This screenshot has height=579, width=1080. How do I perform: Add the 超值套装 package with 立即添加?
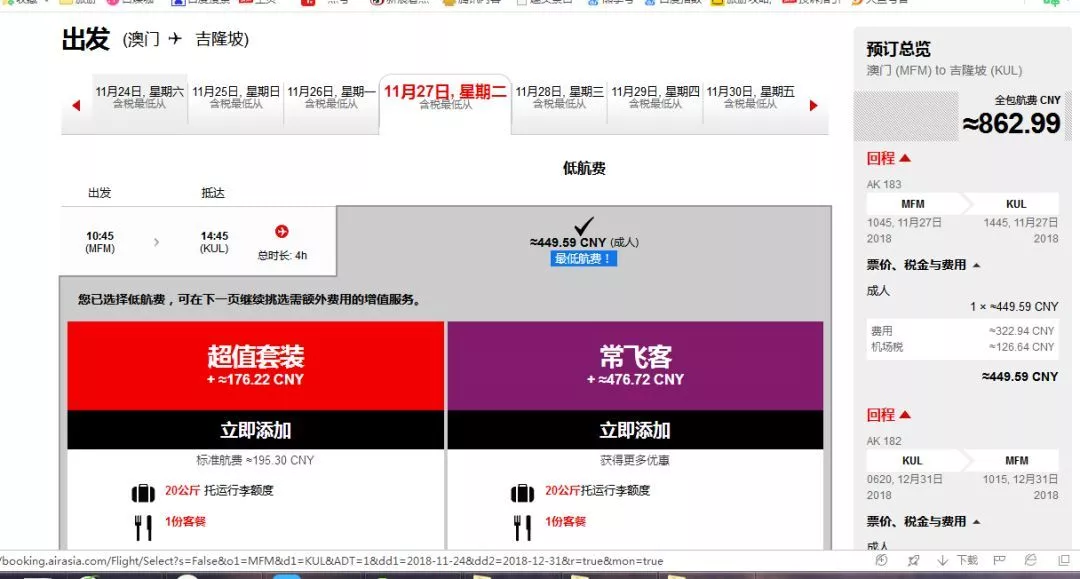coord(255,430)
